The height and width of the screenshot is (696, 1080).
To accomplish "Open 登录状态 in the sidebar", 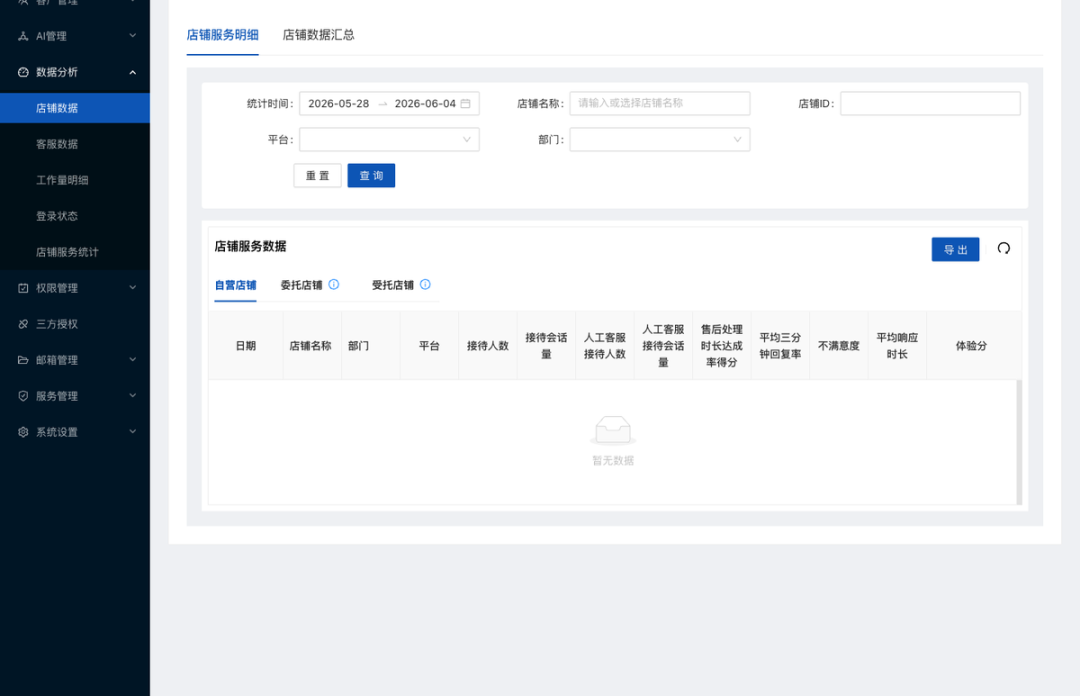I will [75, 216].
